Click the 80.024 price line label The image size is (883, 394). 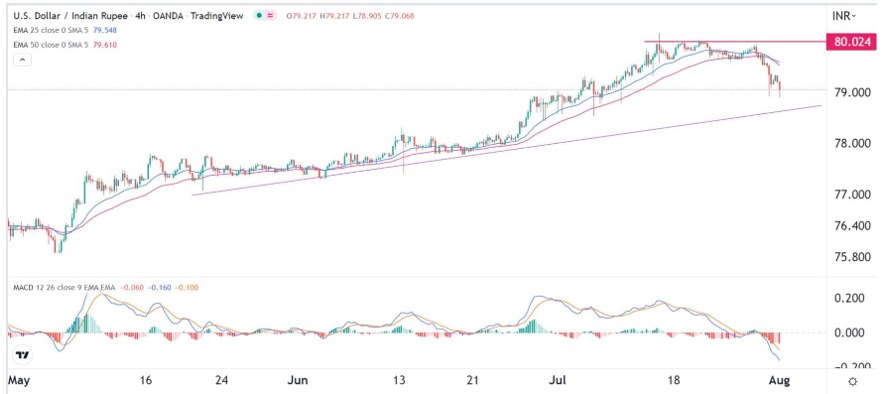point(851,42)
